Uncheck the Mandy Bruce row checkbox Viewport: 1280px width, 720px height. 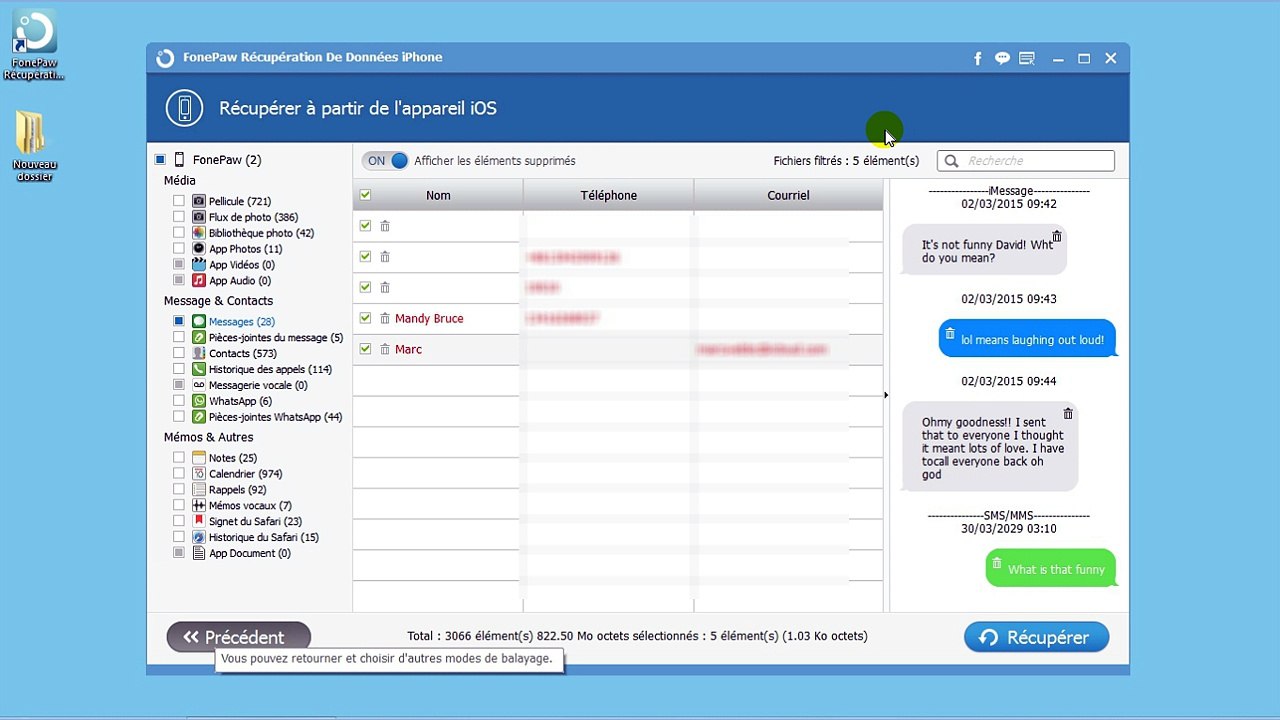pos(365,318)
